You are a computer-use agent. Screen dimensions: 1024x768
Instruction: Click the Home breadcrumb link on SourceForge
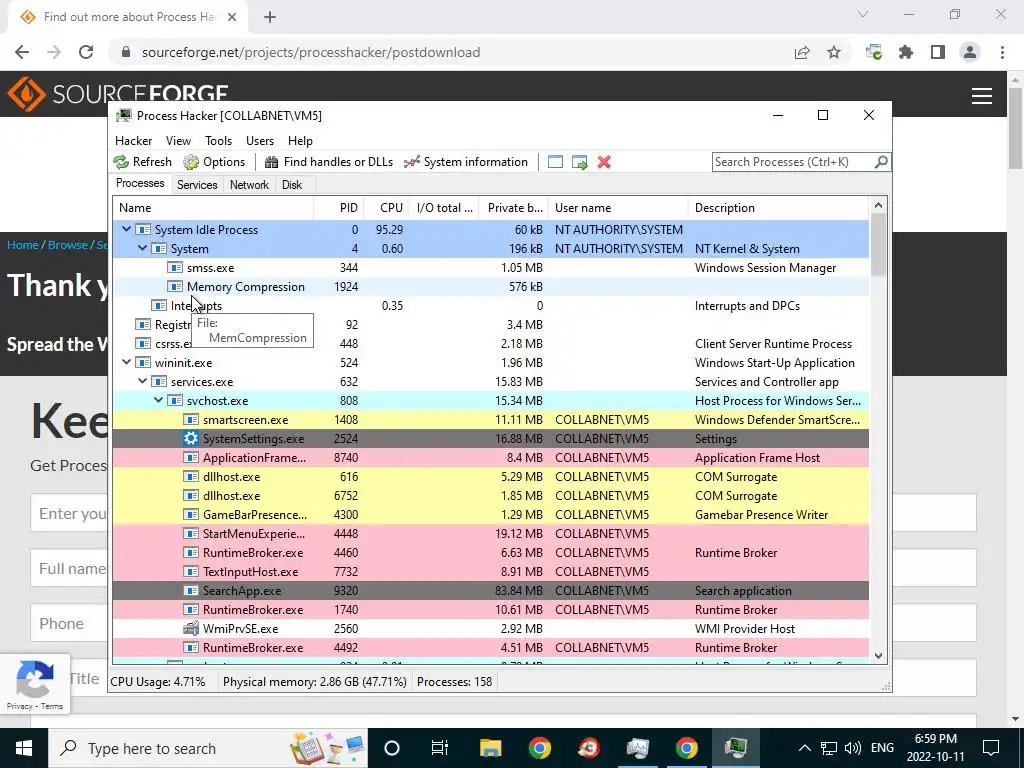pyautogui.click(x=23, y=245)
